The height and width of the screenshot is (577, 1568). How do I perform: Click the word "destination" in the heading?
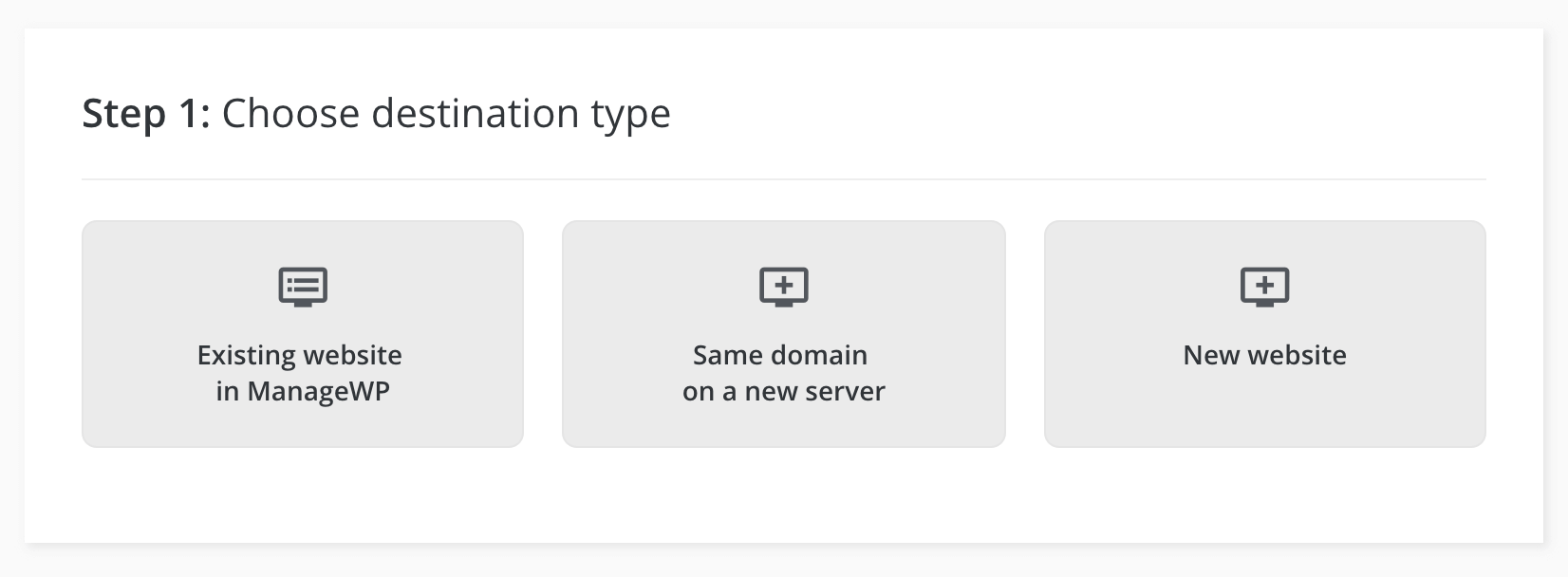[x=475, y=113]
